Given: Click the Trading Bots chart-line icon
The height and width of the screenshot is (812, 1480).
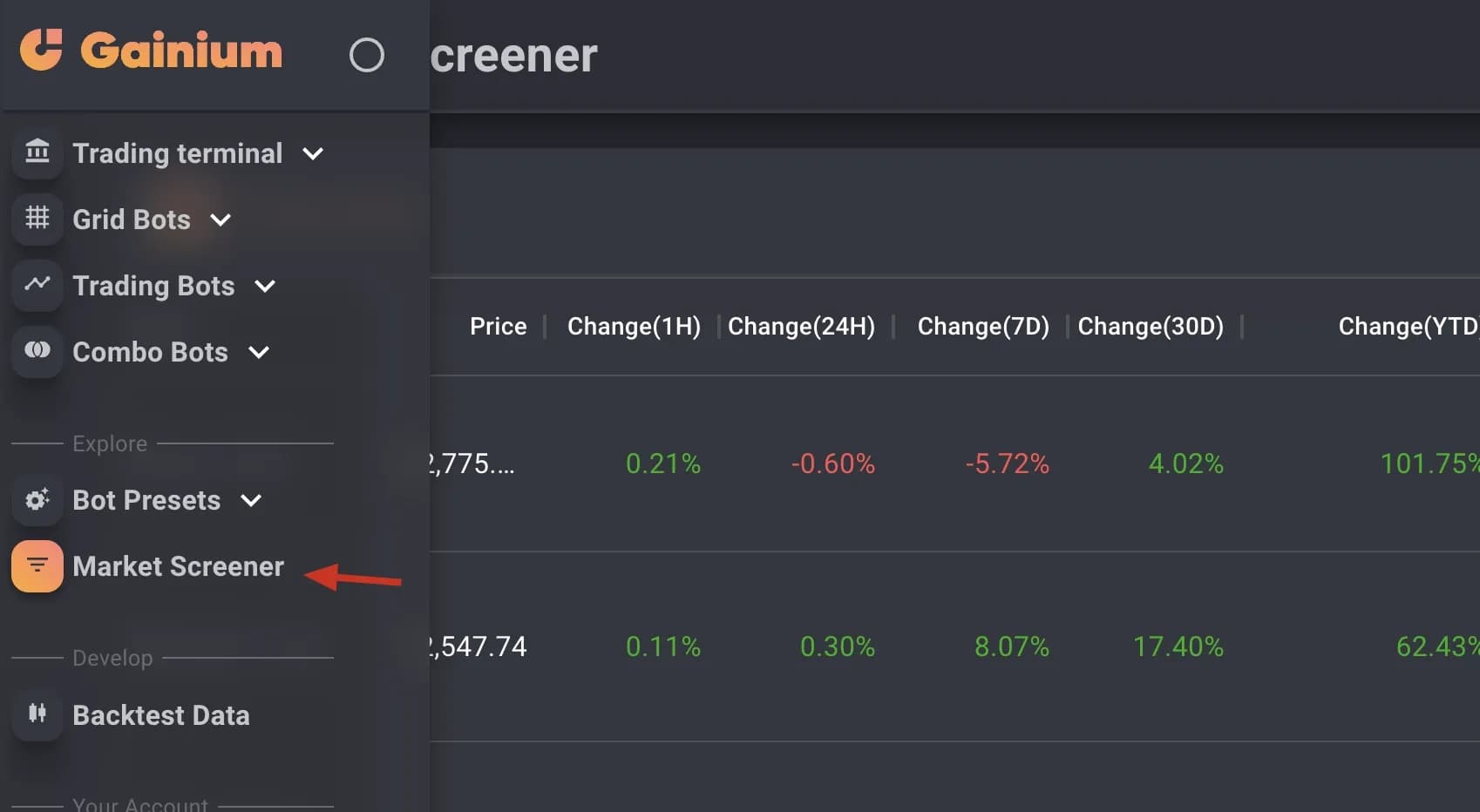Looking at the screenshot, I should [x=37, y=284].
